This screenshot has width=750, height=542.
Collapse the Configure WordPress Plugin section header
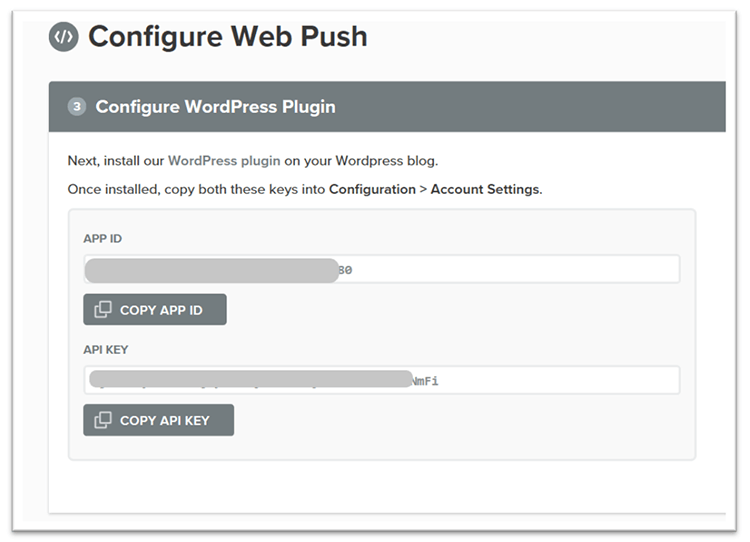[400, 106]
